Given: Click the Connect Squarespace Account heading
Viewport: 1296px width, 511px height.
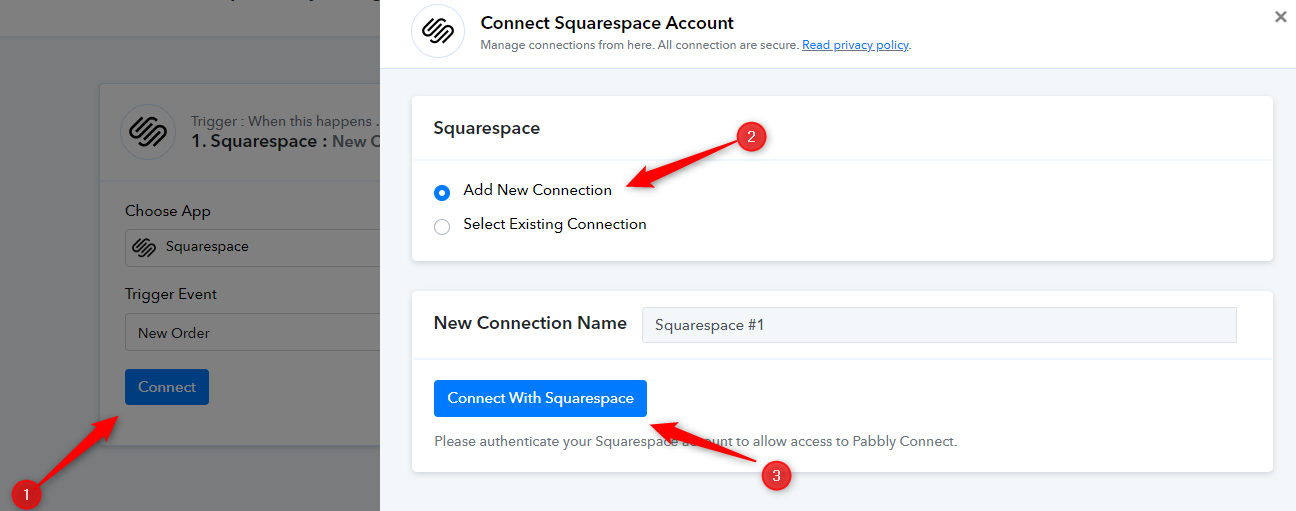Looking at the screenshot, I should (x=607, y=23).
